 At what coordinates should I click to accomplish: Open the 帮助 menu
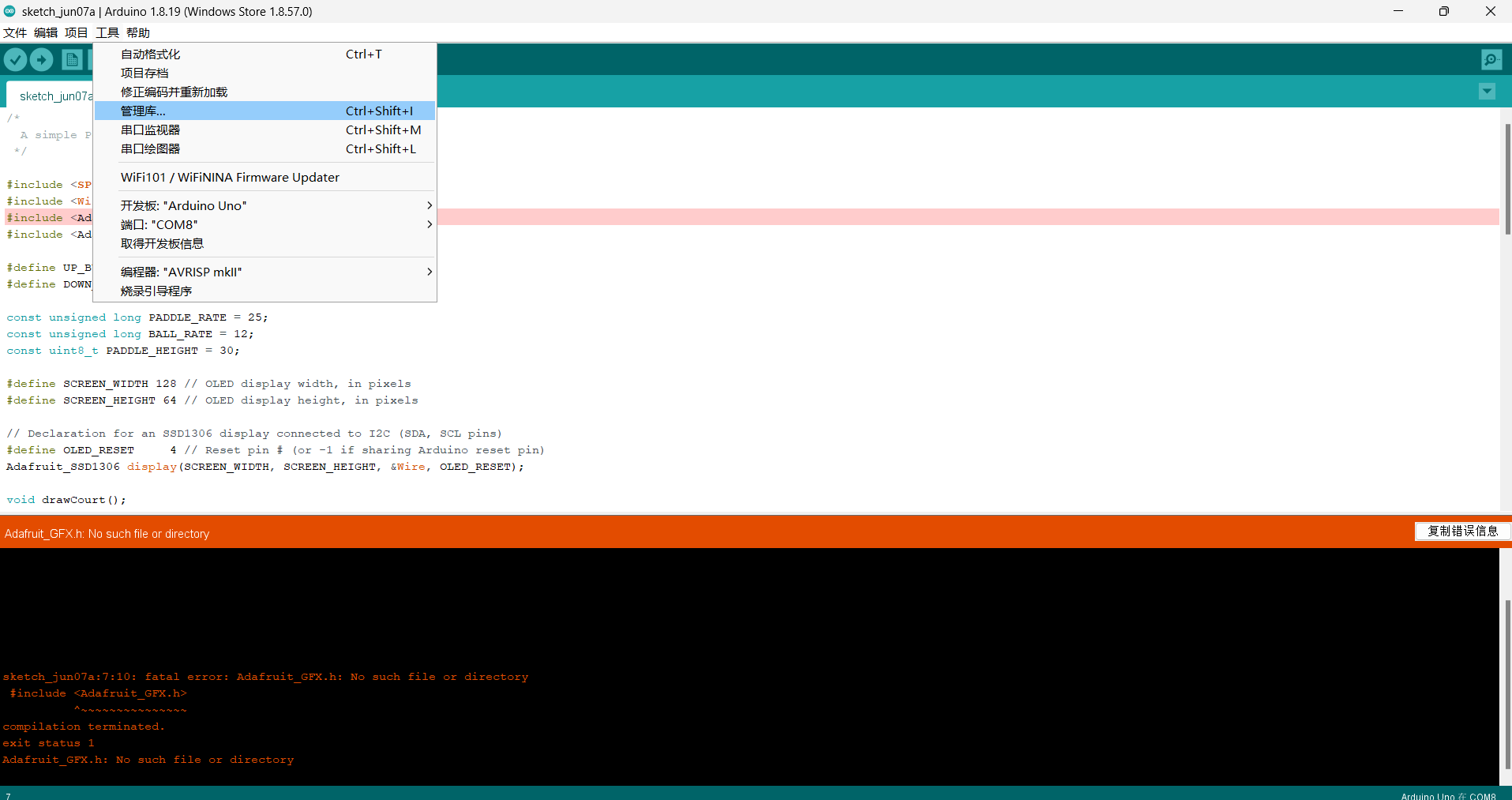(x=138, y=32)
